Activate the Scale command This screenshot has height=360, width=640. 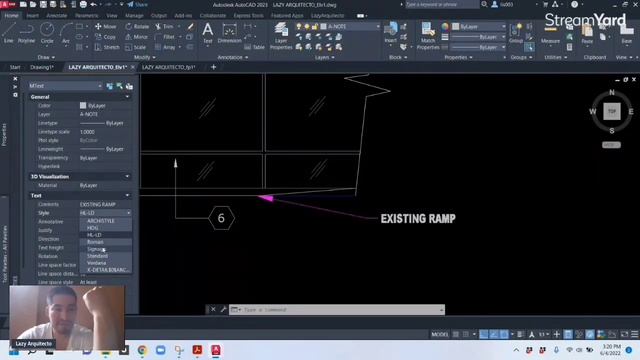(x=136, y=47)
